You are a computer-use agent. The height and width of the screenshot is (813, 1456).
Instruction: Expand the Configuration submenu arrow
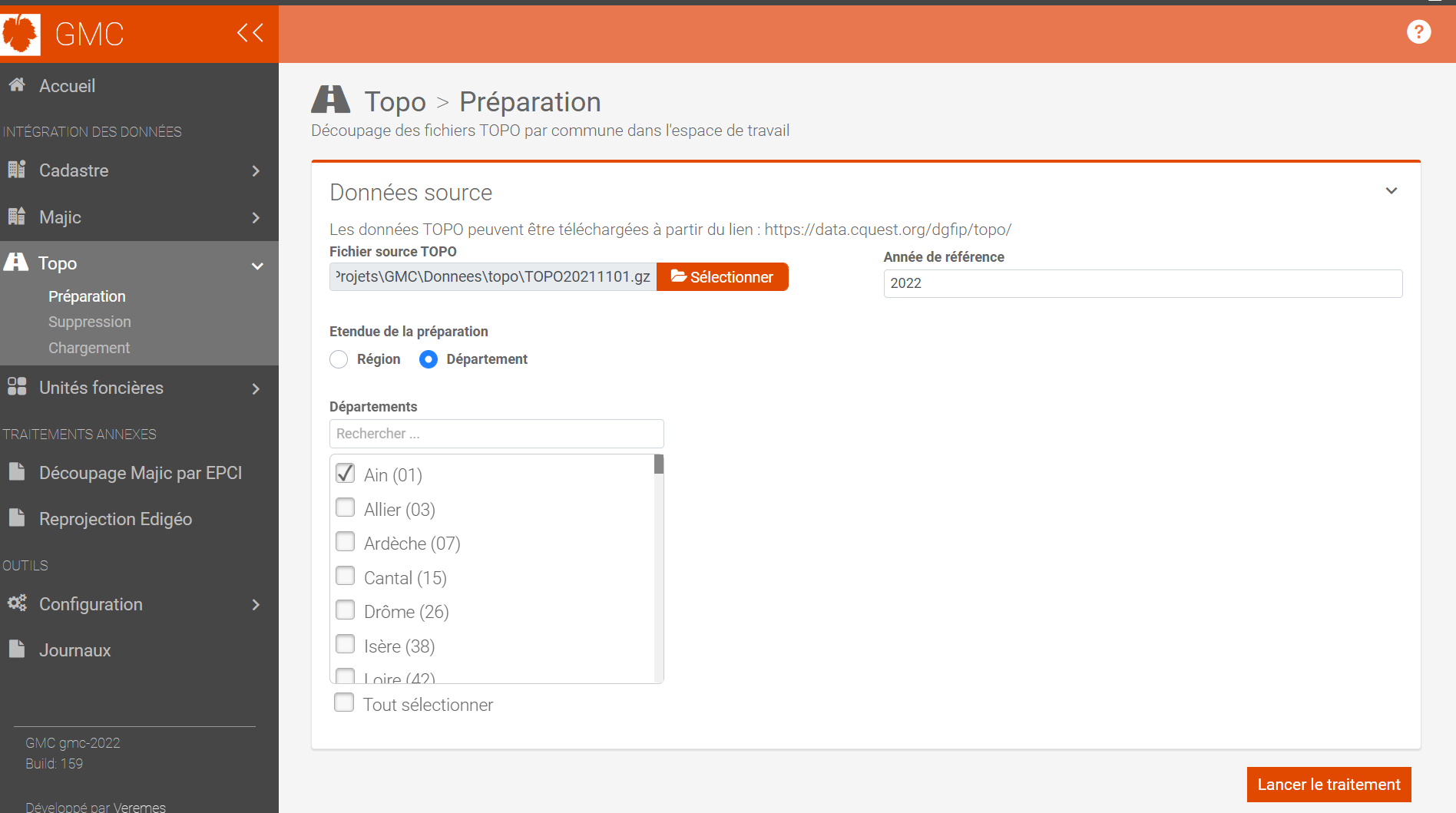coord(256,605)
